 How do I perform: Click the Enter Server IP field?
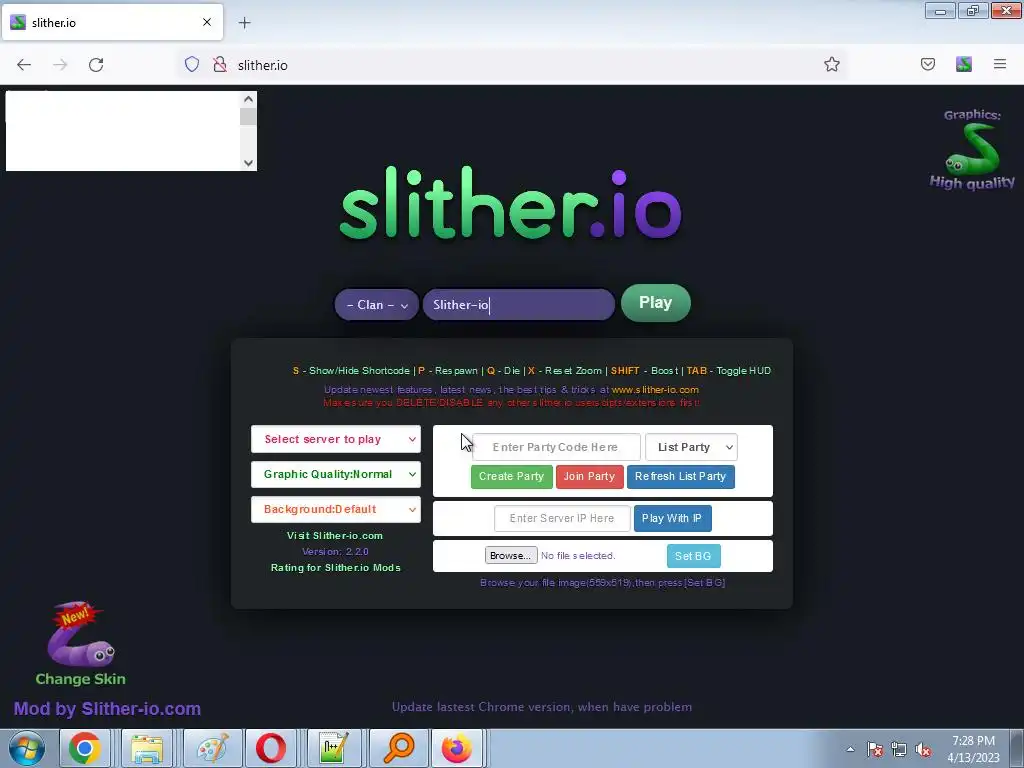coord(562,519)
